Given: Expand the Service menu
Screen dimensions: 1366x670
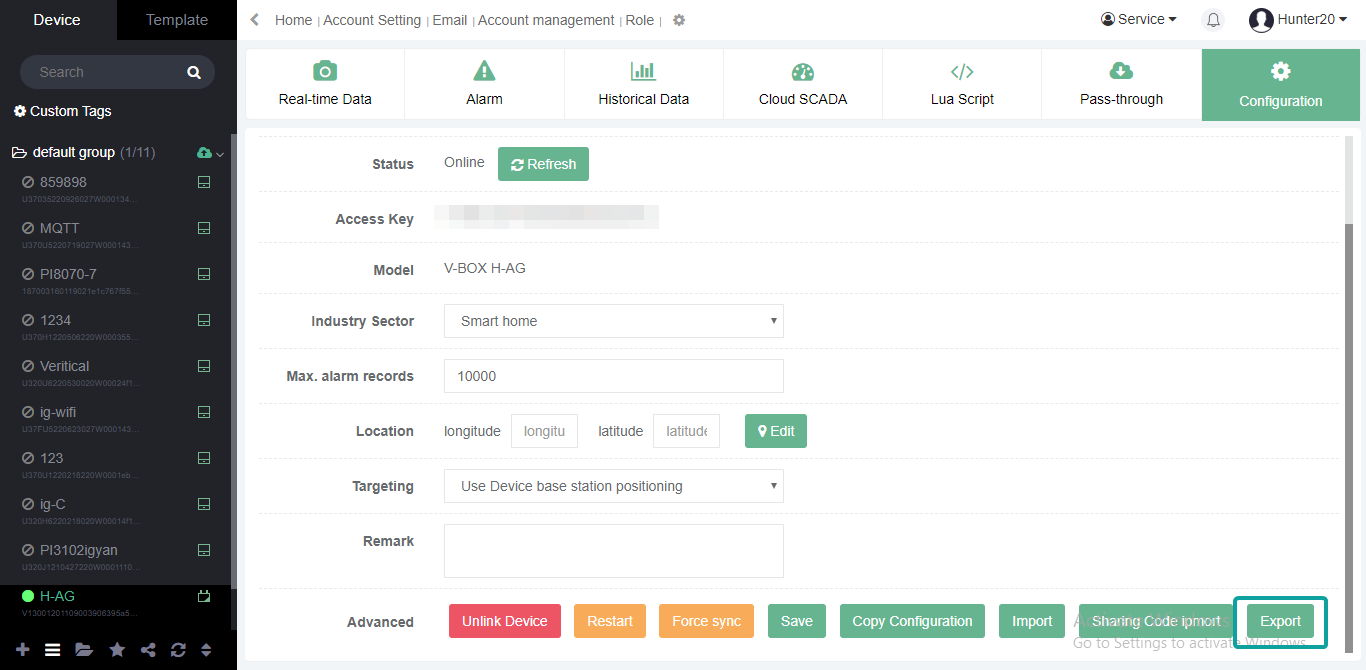Looking at the screenshot, I should click(x=1138, y=20).
